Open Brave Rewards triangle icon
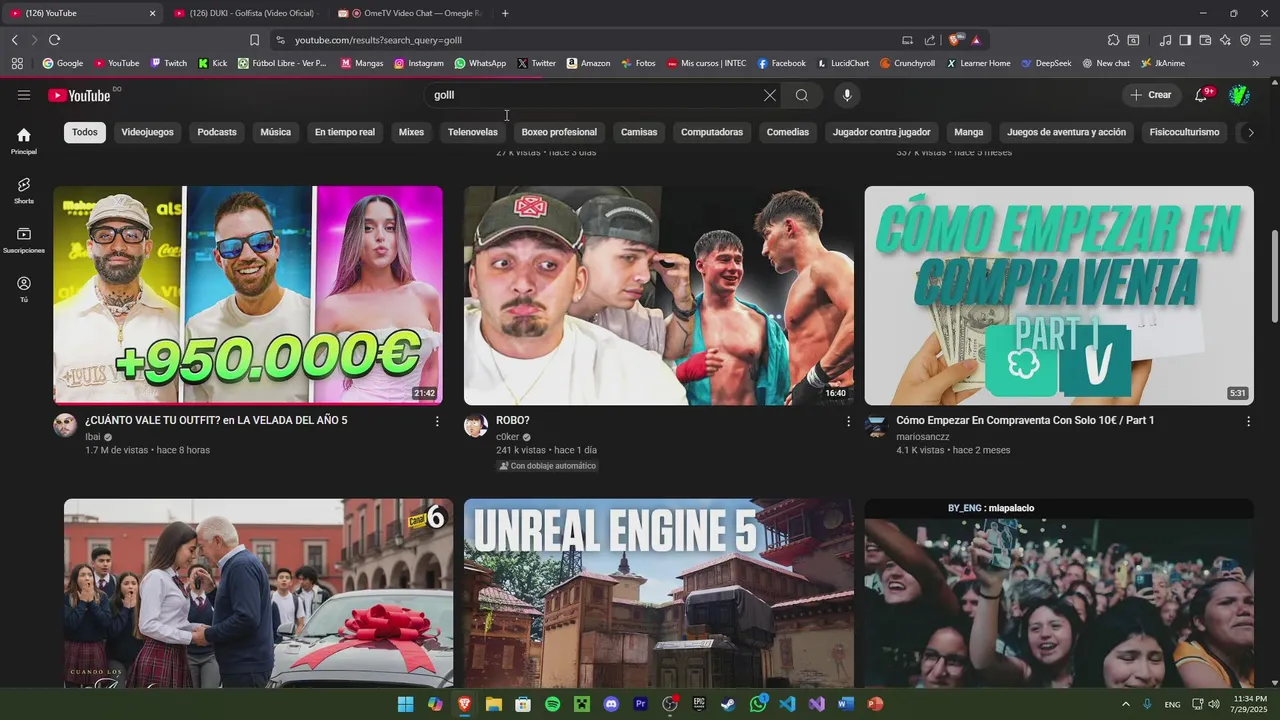Image resolution: width=1280 pixels, height=720 pixels. [976, 40]
